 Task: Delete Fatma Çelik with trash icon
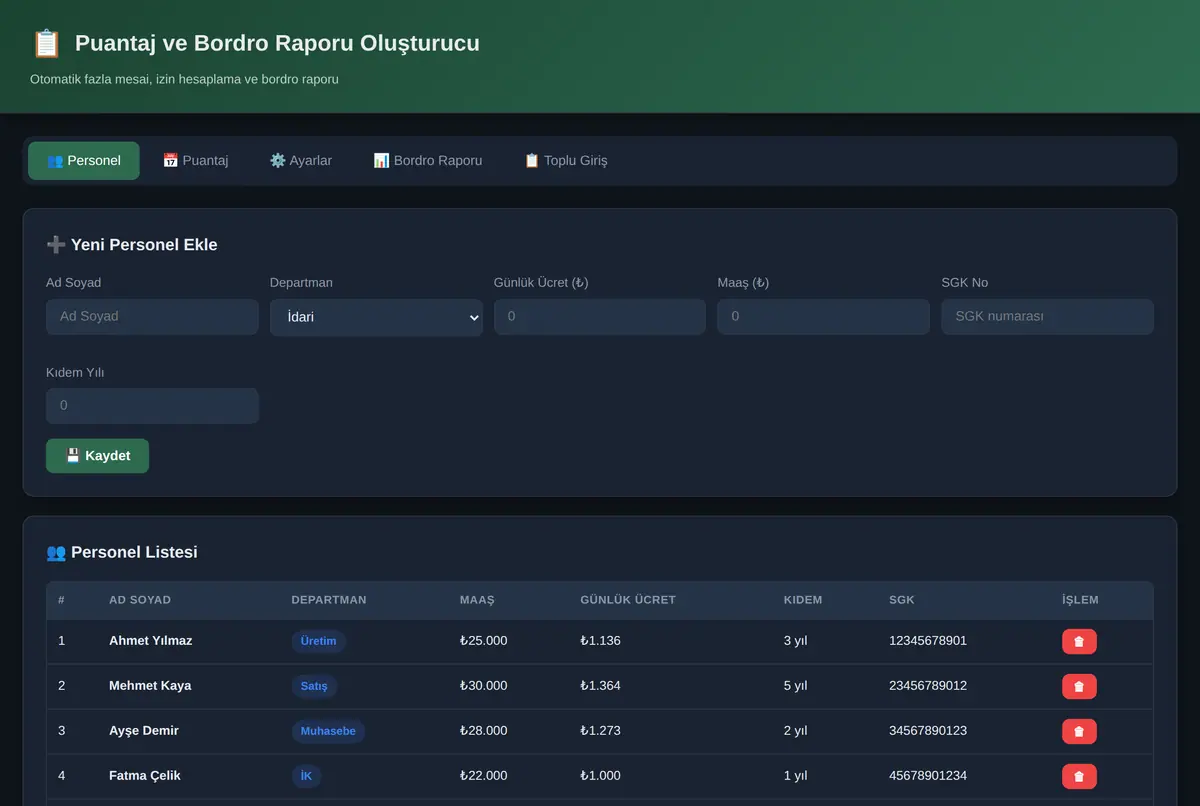[x=1079, y=776]
